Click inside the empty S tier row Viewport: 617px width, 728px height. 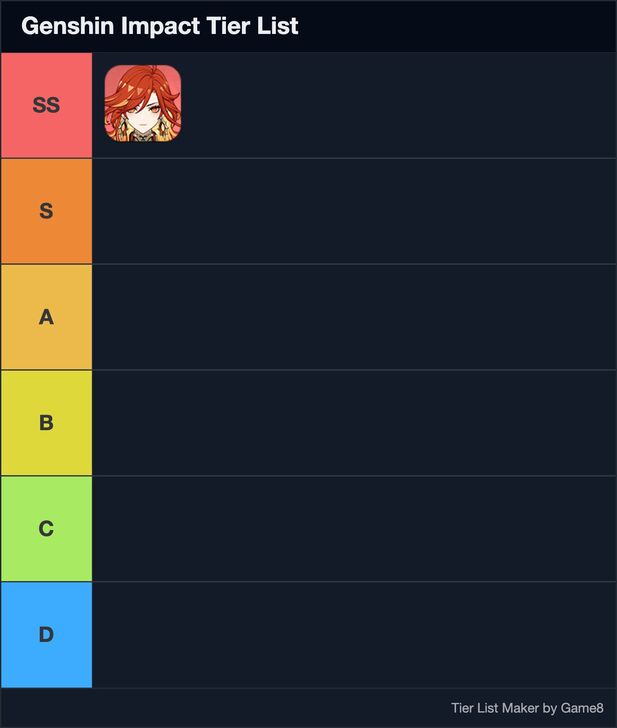[x=354, y=211]
